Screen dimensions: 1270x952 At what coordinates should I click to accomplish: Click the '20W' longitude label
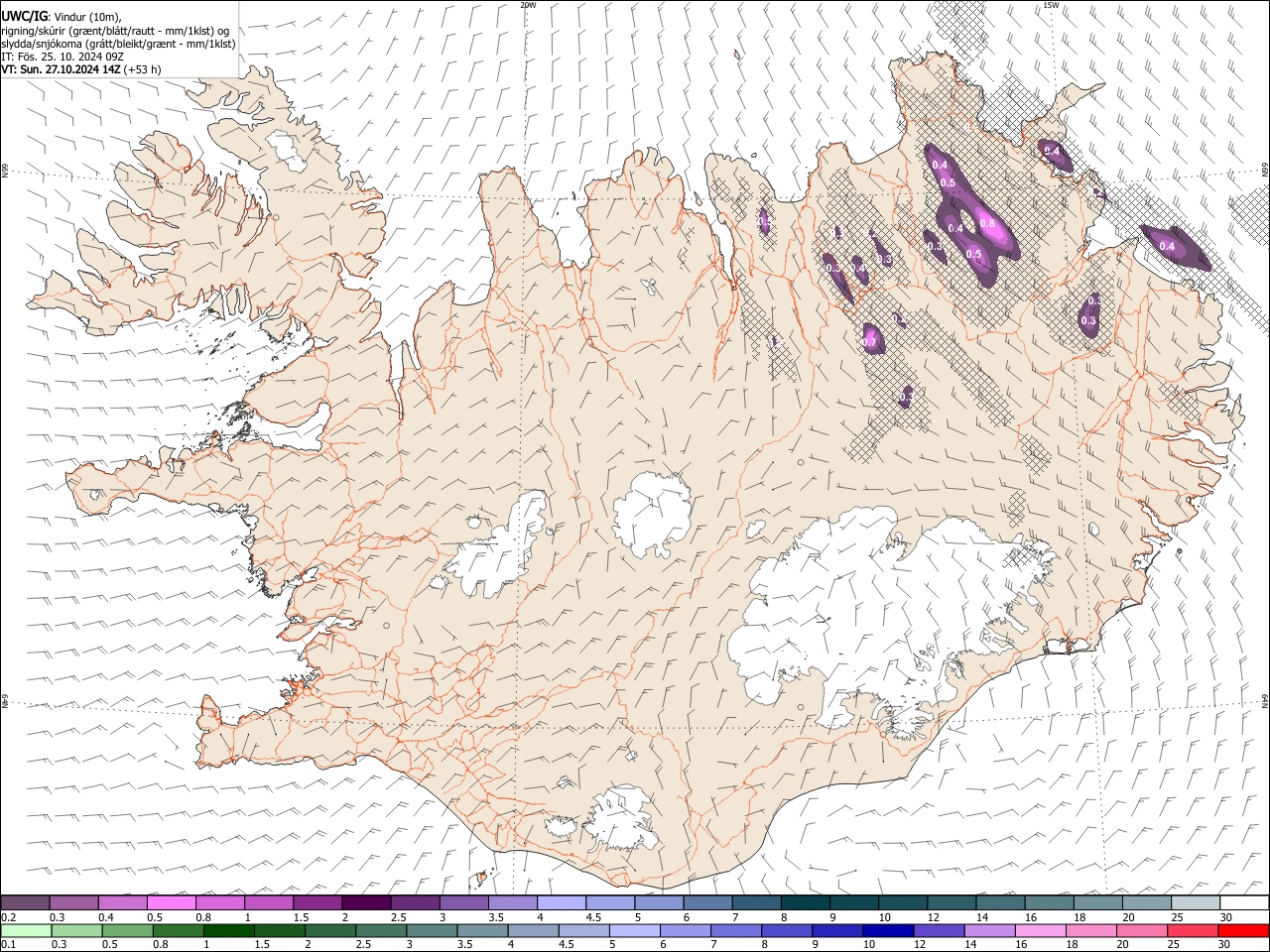pos(528,5)
